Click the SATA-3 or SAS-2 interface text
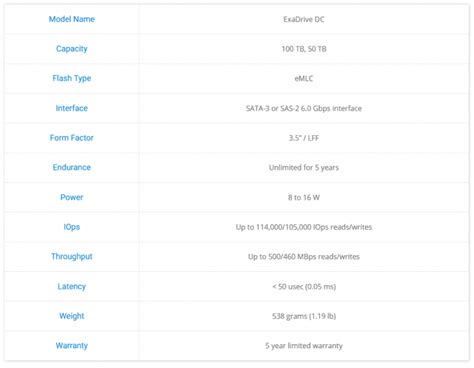The height and width of the screenshot is (368, 474). [x=304, y=108]
